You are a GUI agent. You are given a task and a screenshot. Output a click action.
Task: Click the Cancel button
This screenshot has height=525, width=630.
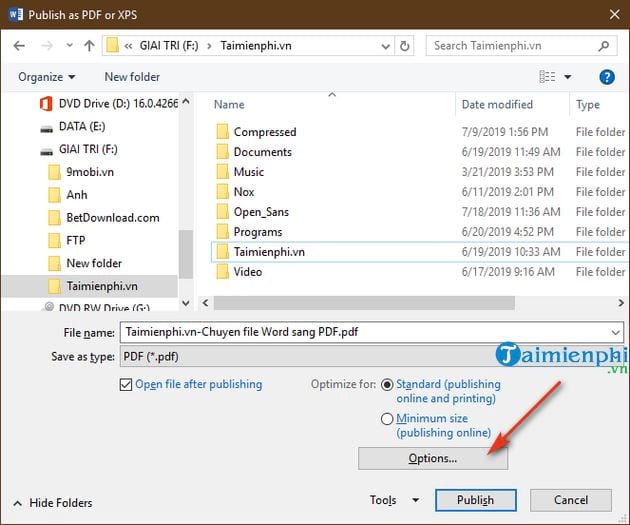(x=571, y=500)
